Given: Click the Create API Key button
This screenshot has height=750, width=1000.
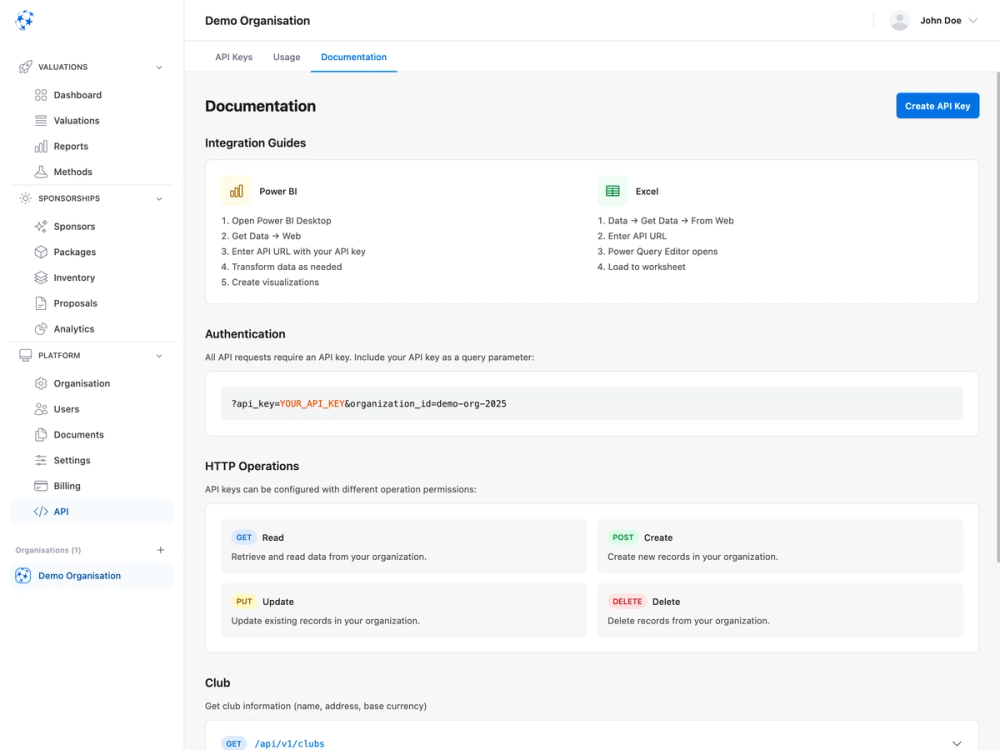Looking at the screenshot, I should coord(937,105).
